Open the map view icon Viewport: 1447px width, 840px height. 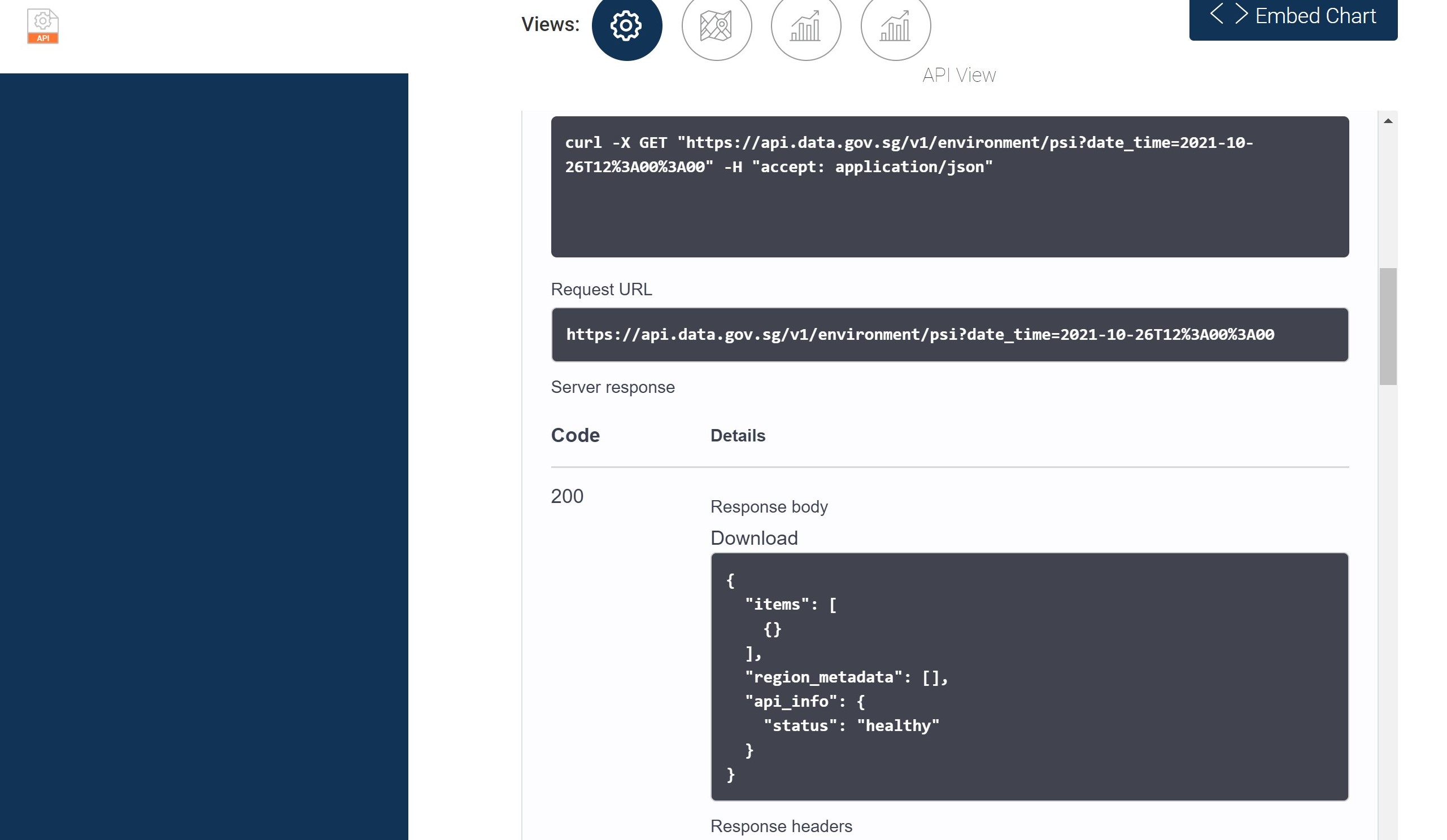pyautogui.click(x=717, y=27)
